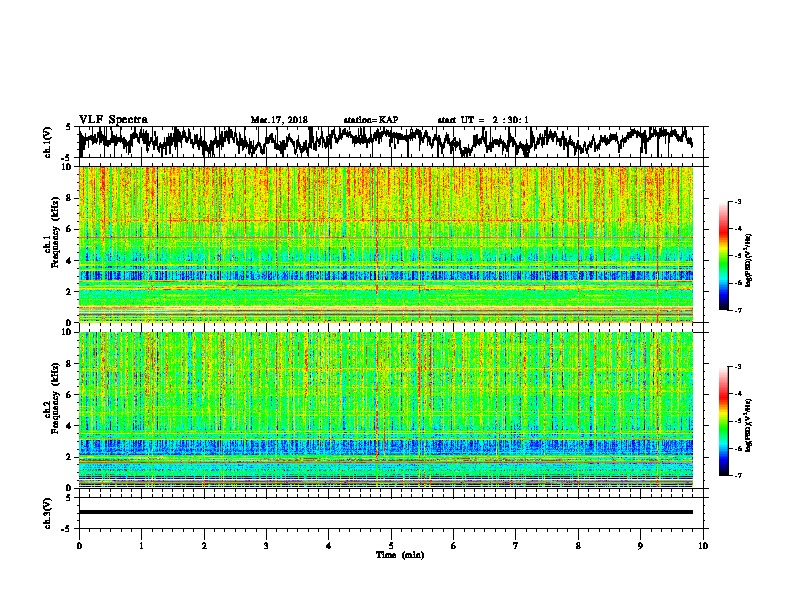Click the "-7" label on ch.1 color bar
This screenshot has height=612, width=792.
[x=737, y=310]
